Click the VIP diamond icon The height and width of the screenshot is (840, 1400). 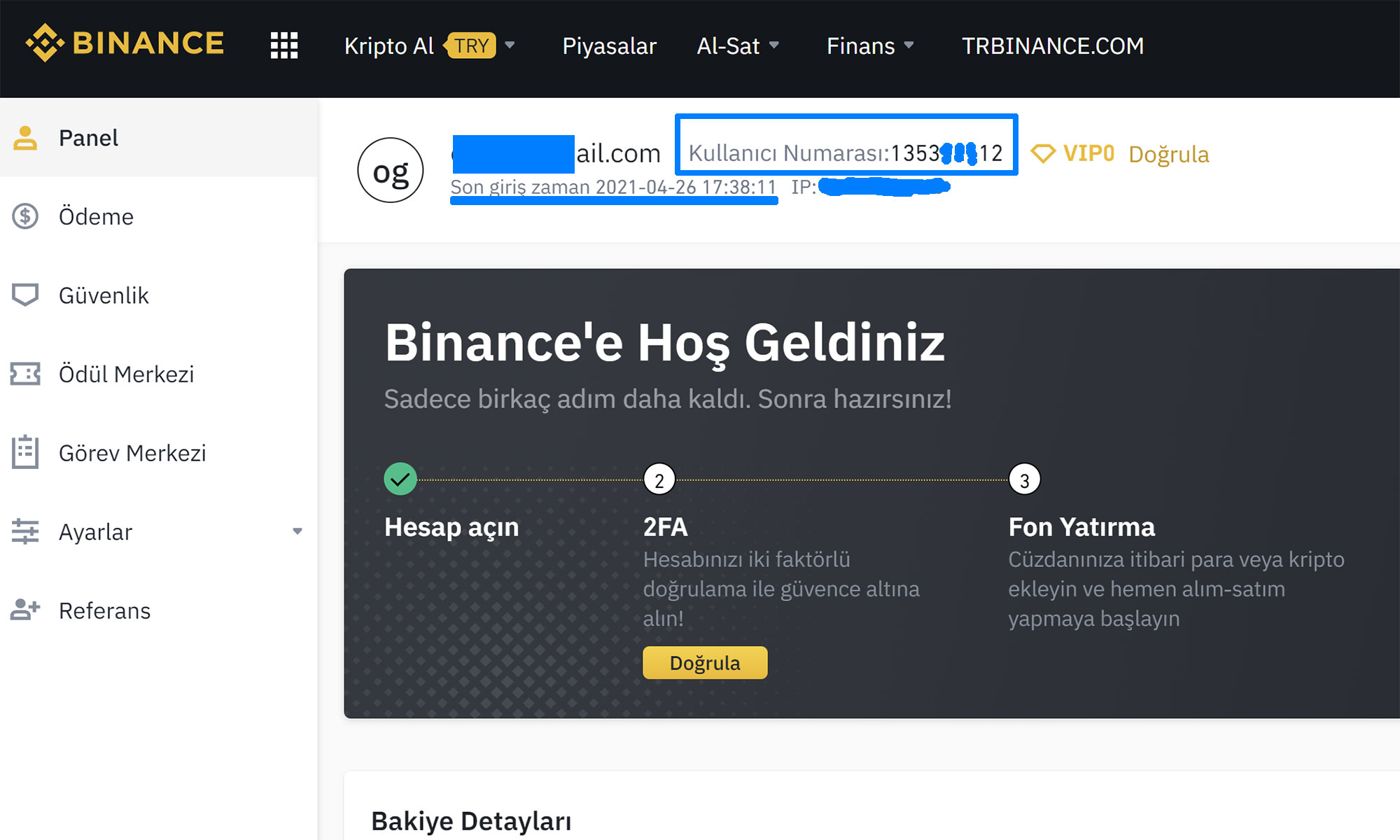pyautogui.click(x=1043, y=153)
